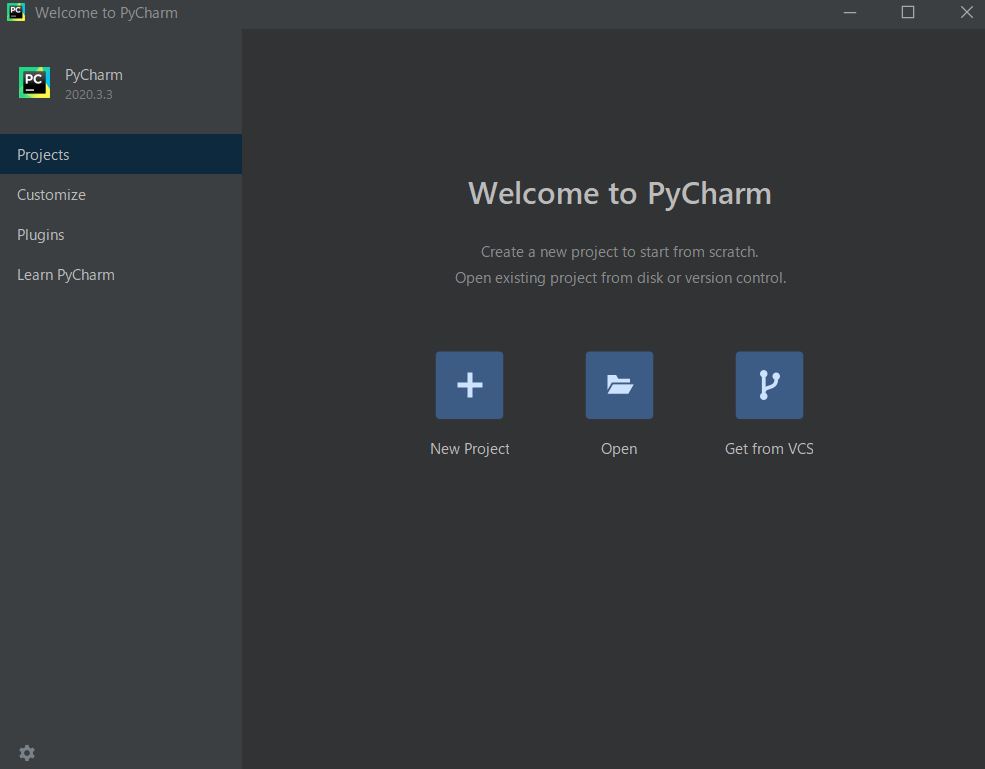Switch to the Customize tab
Image resolution: width=985 pixels, height=769 pixels.
[x=121, y=195]
